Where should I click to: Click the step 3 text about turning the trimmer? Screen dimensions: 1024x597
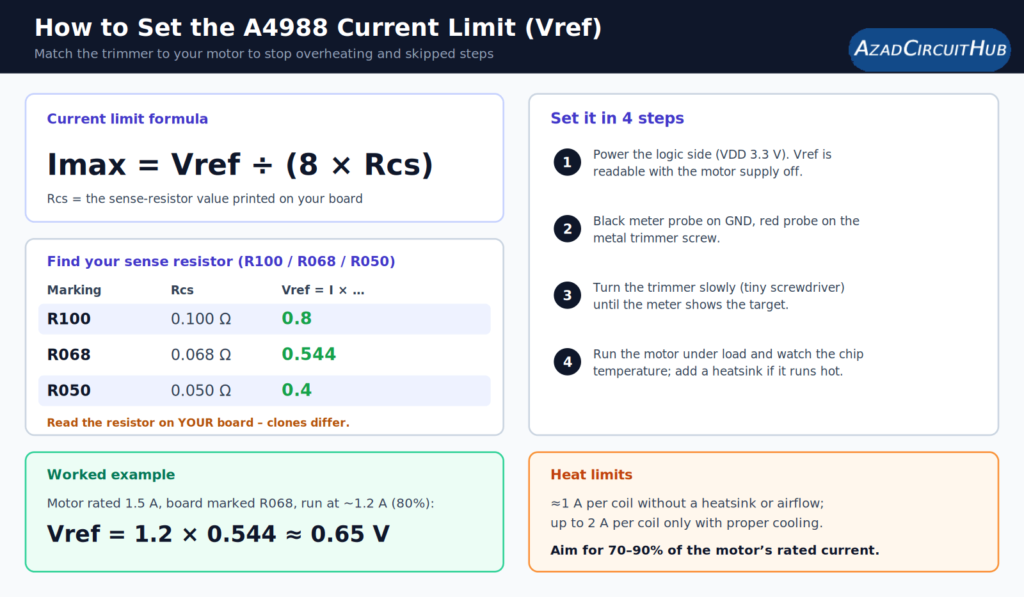[x=718, y=296]
